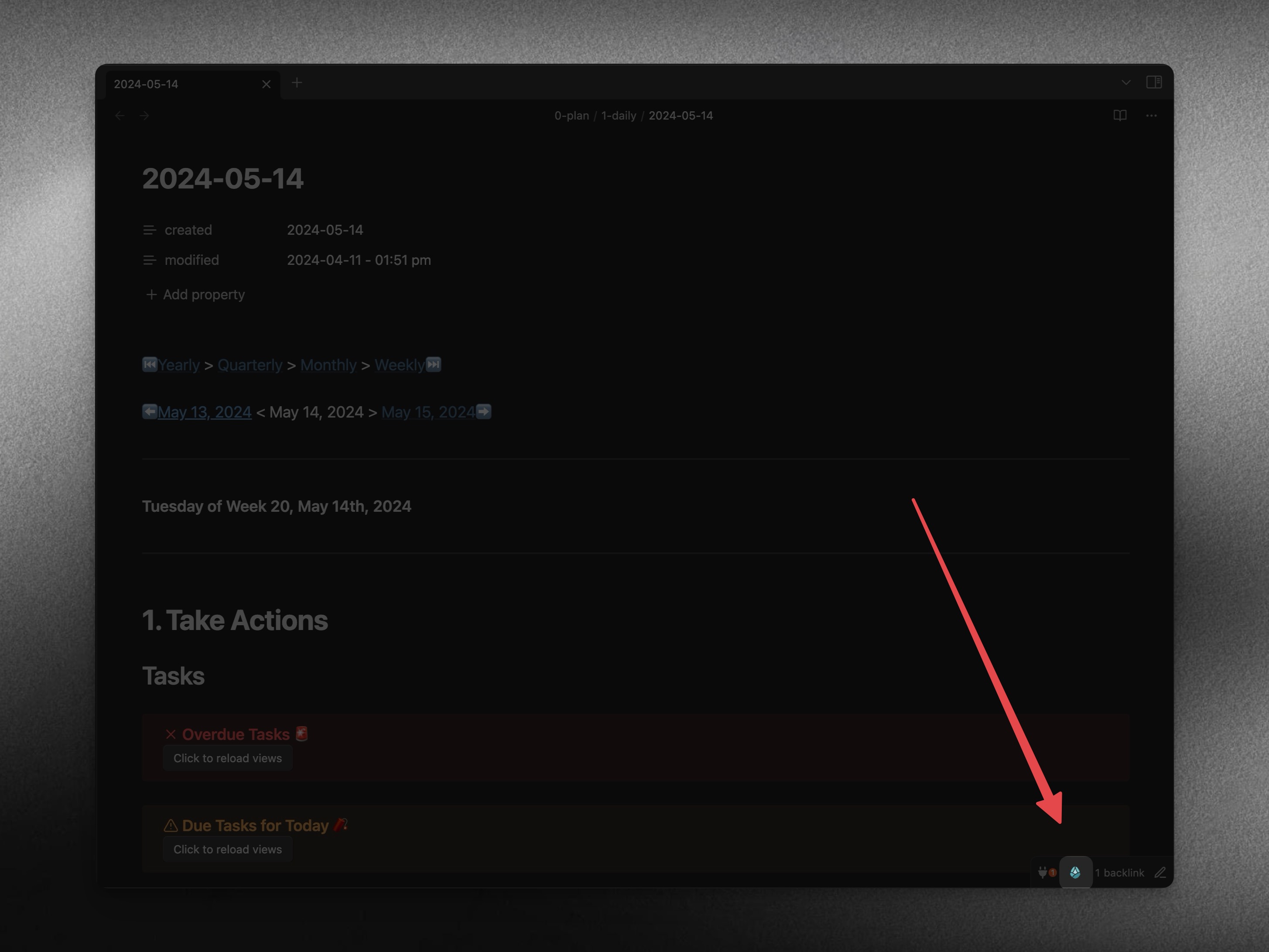This screenshot has height=952, width=1269.
Task: Close the 2024-05-14 tab
Action: coord(266,84)
